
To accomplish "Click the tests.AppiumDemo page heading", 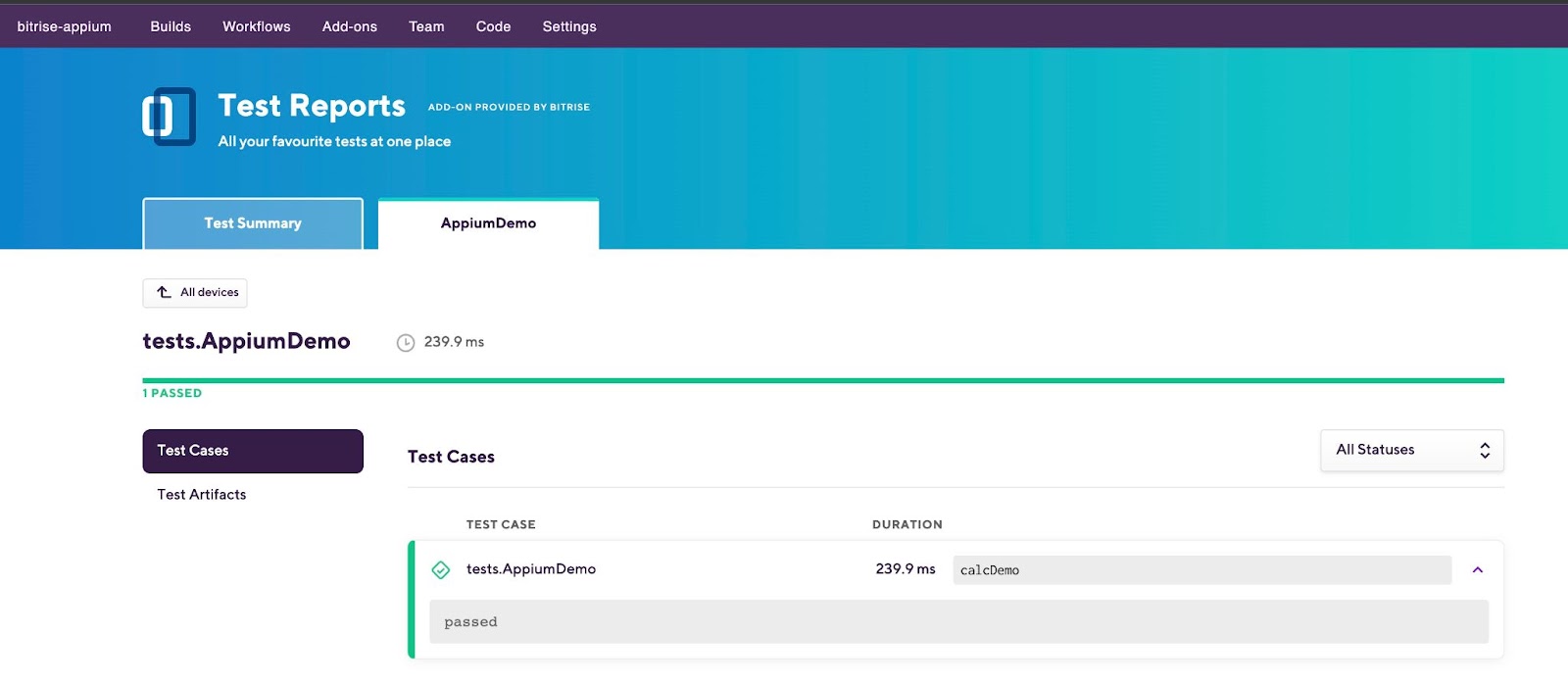I will click(x=246, y=341).
